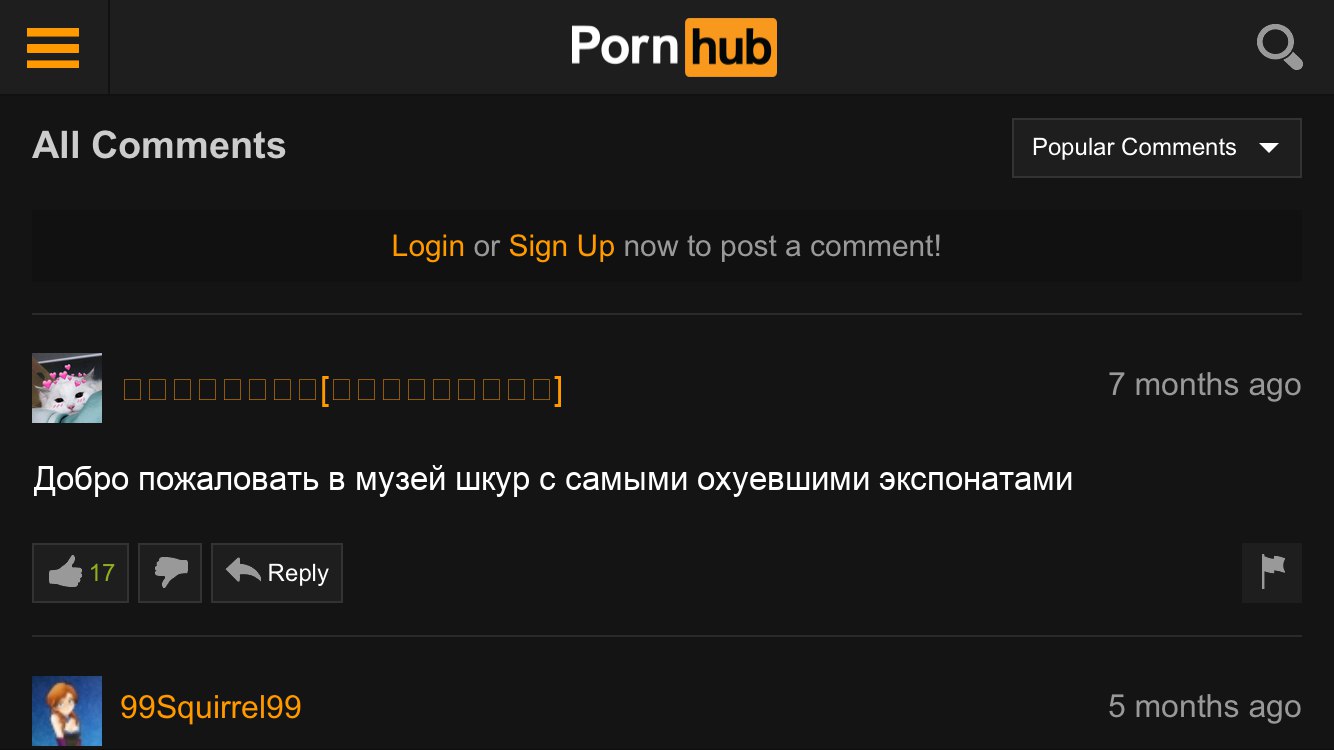Click the 5 months ago timestamp
This screenshot has height=750, width=1334.
pos(1205,707)
